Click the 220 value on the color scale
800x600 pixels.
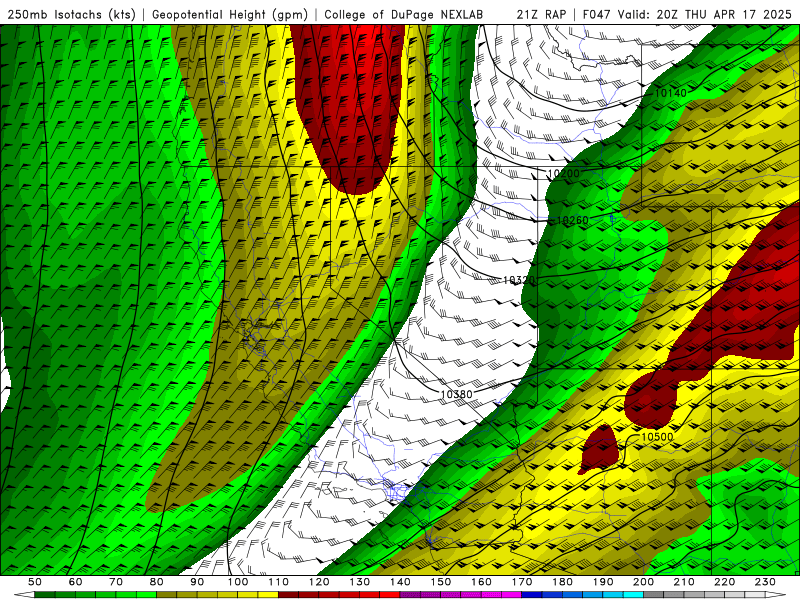724,582
